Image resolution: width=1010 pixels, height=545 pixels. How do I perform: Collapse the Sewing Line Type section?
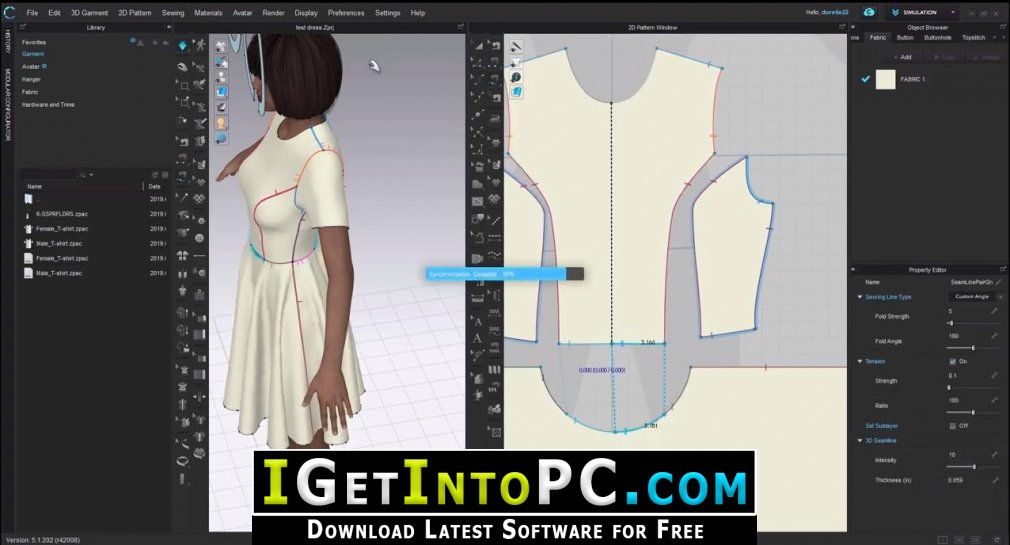coord(859,297)
